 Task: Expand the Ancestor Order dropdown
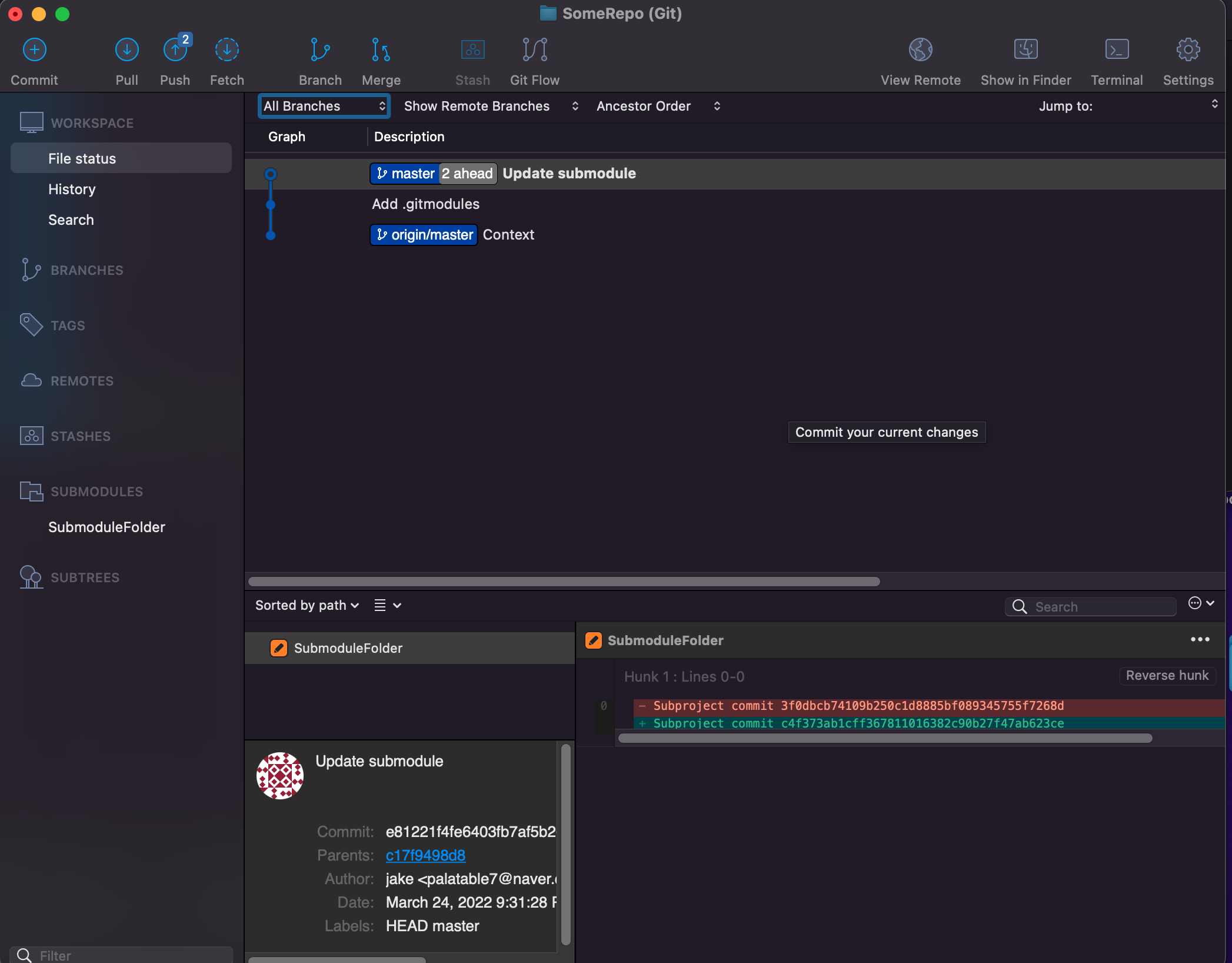[657, 106]
